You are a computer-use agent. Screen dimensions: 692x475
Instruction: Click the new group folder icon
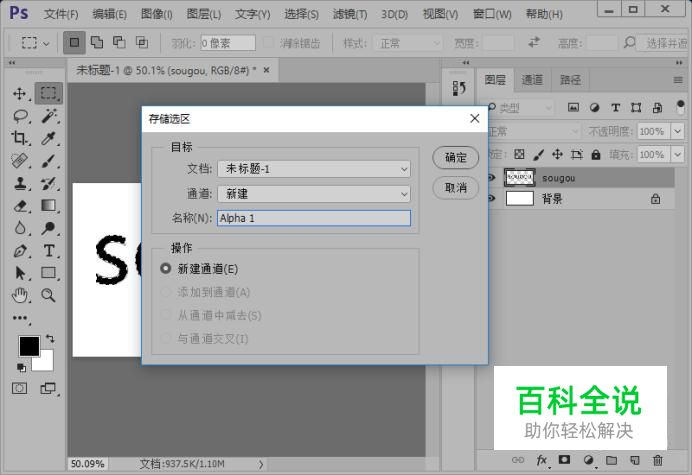click(611, 460)
